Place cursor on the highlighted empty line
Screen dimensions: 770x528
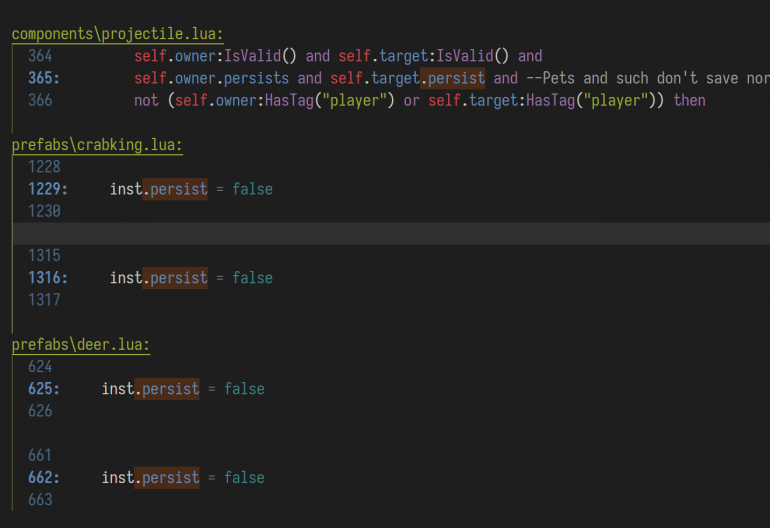tap(391, 234)
